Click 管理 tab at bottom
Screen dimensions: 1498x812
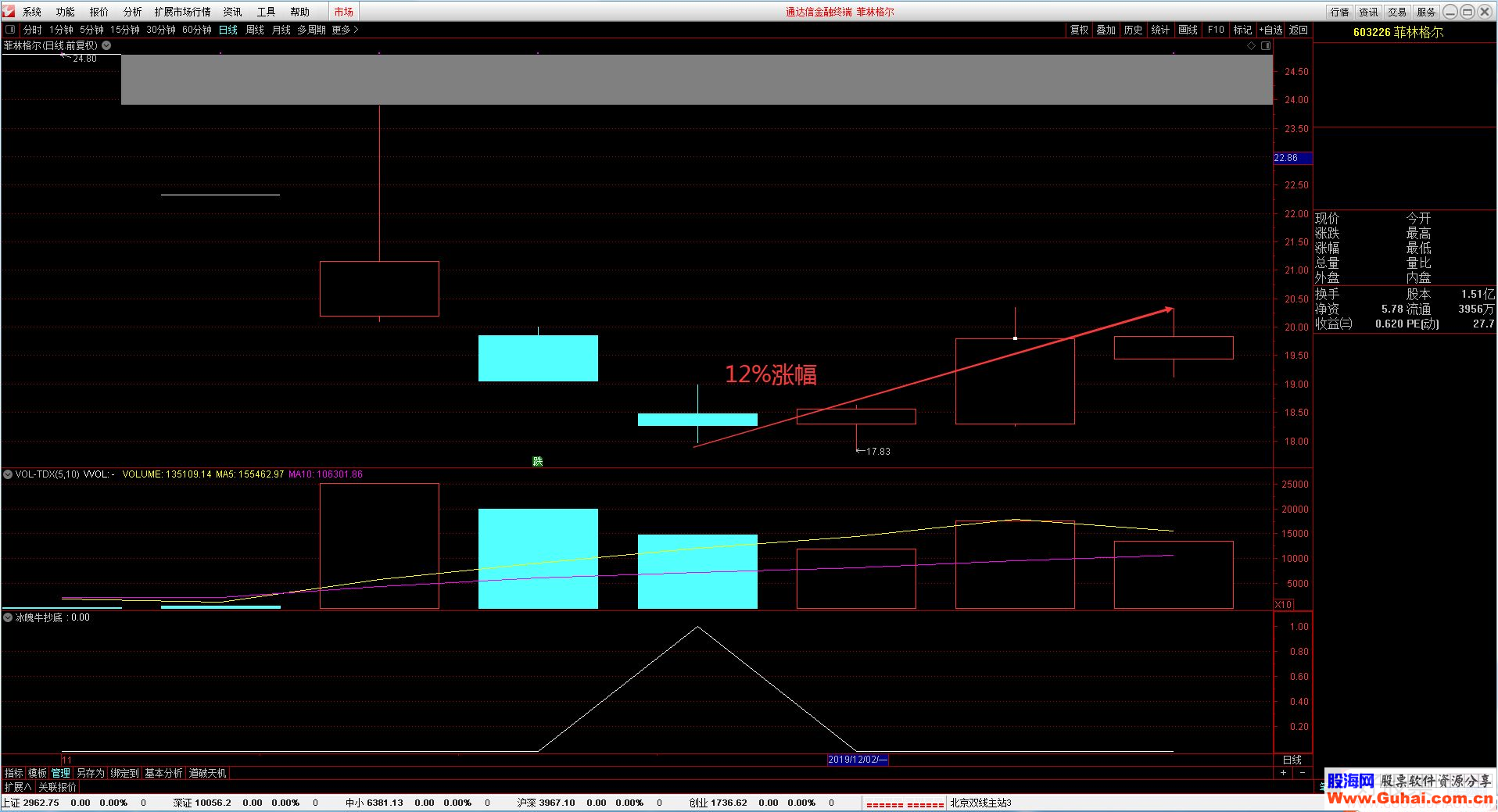61,773
